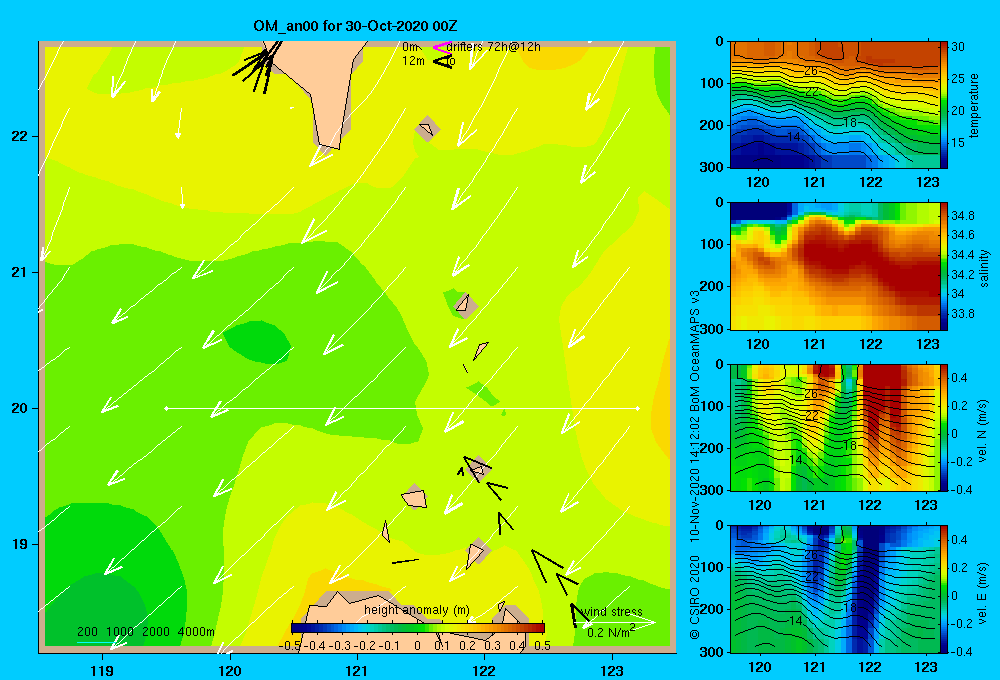The width and height of the screenshot is (1000, 680).
Task: Click the height anomaly colorbar
Action: 418,628
